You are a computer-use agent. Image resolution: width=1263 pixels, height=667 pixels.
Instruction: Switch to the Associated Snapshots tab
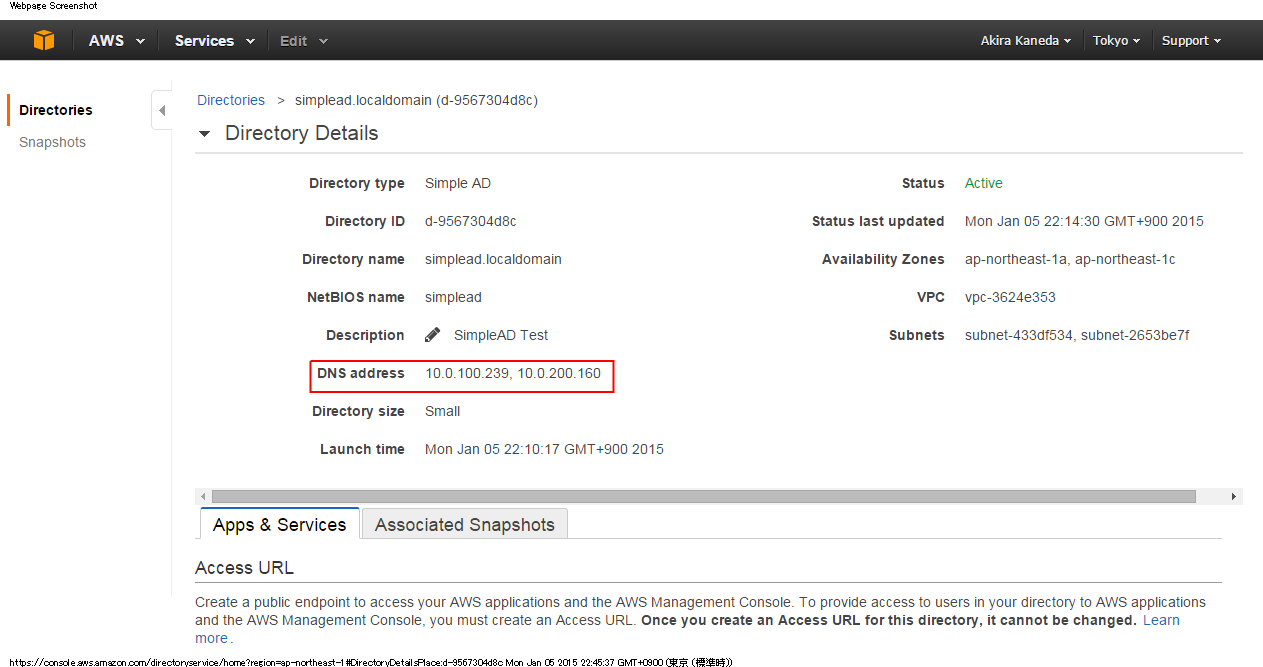point(464,525)
